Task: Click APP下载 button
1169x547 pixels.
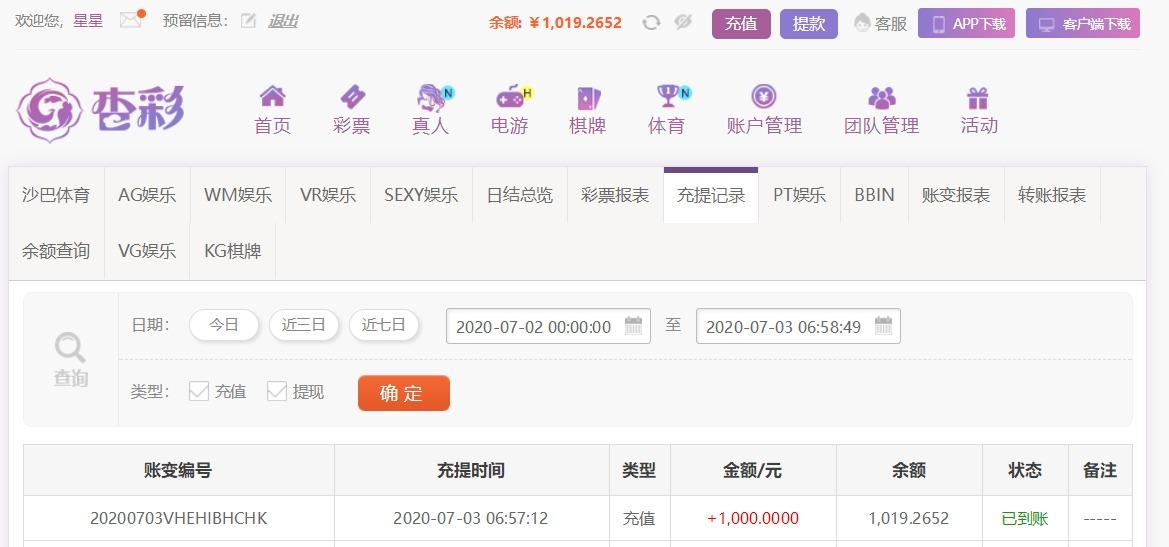Action: tap(966, 24)
